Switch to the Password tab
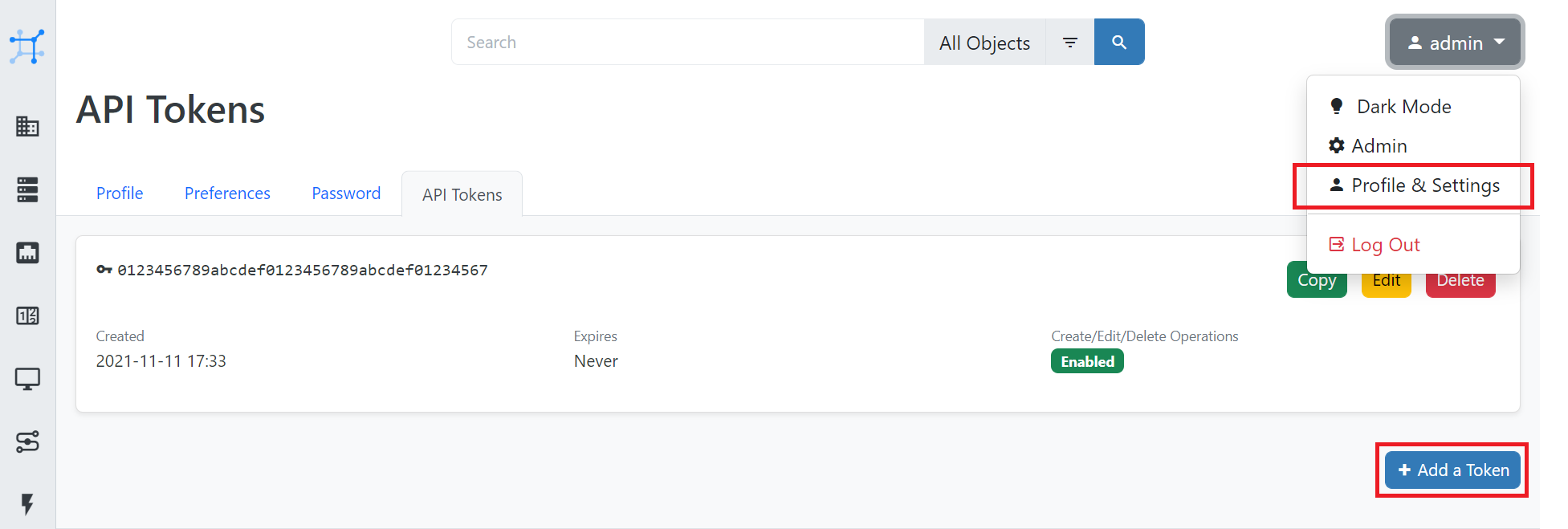Image resolution: width=1568 pixels, height=529 pixels. coord(346,193)
